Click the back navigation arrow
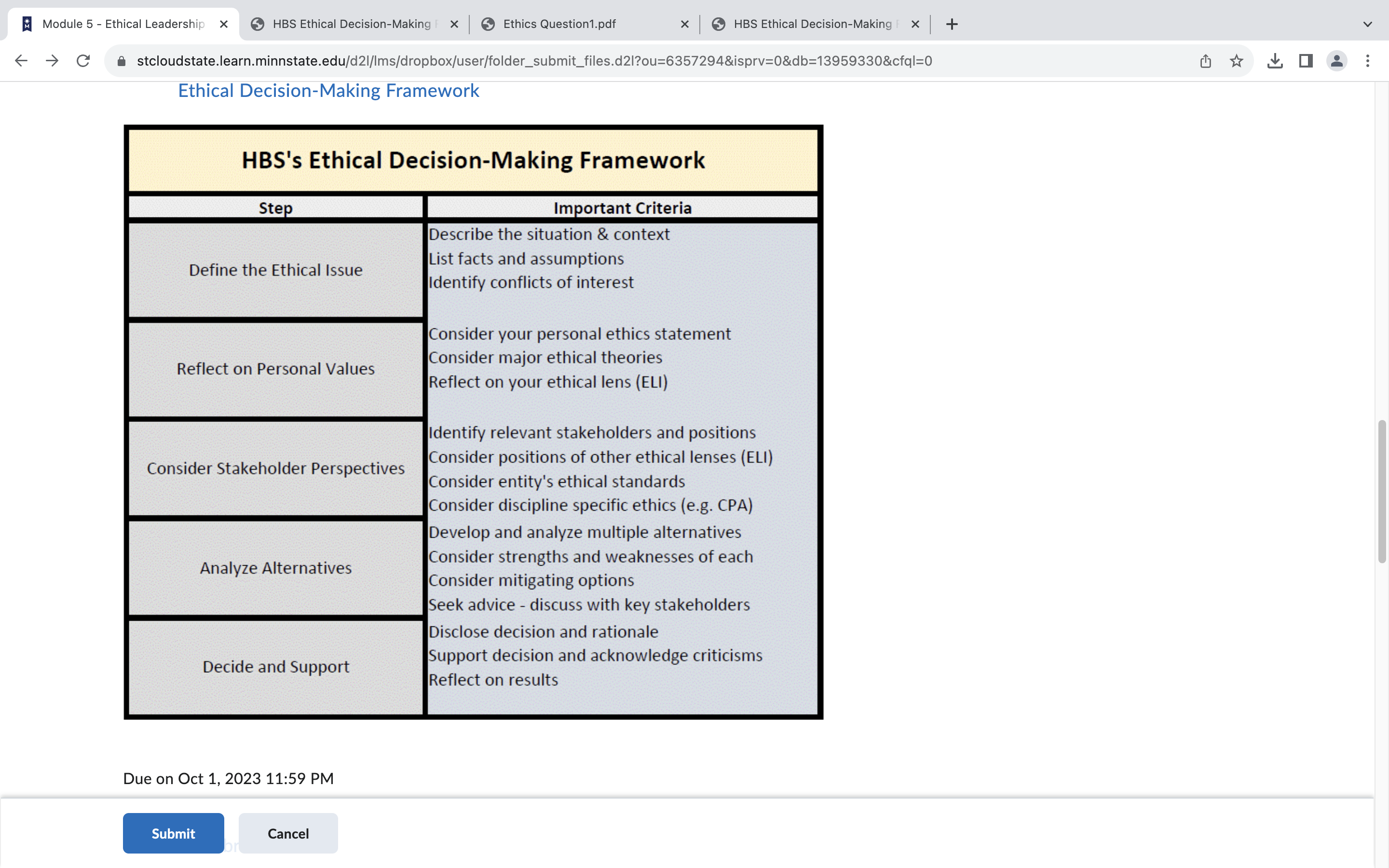Screen dimensions: 1389x868 [21, 60]
